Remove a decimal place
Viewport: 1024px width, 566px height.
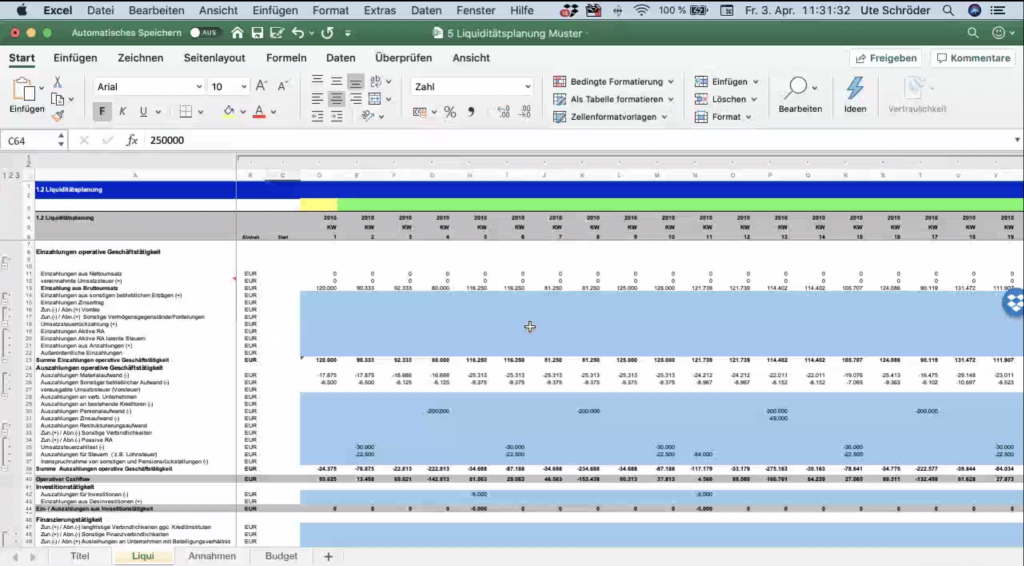point(524,112)
